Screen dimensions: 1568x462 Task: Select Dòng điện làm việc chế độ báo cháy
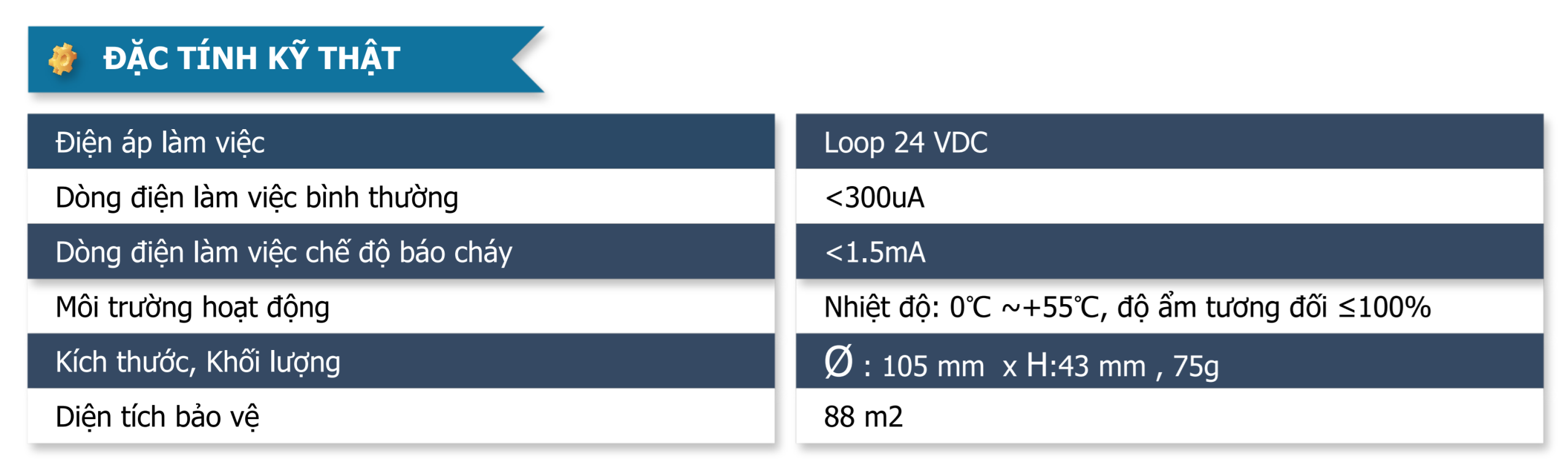[x=284, y=252]
